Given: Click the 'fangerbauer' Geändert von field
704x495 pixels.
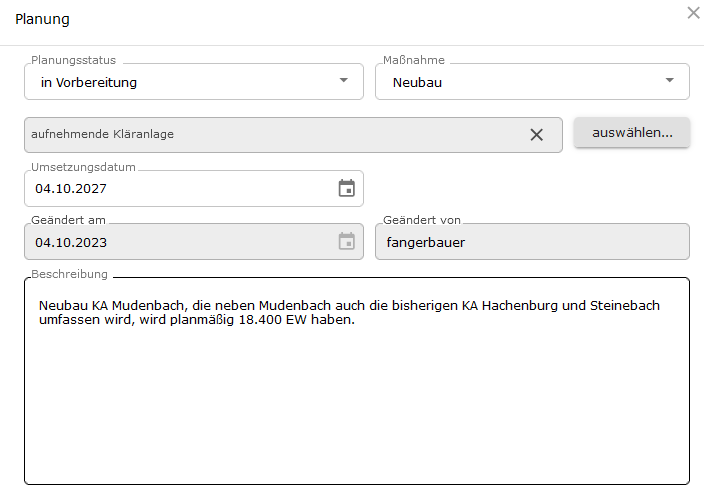Looking at the screenshot, I should pyautogui.click(x=532, y=242).
